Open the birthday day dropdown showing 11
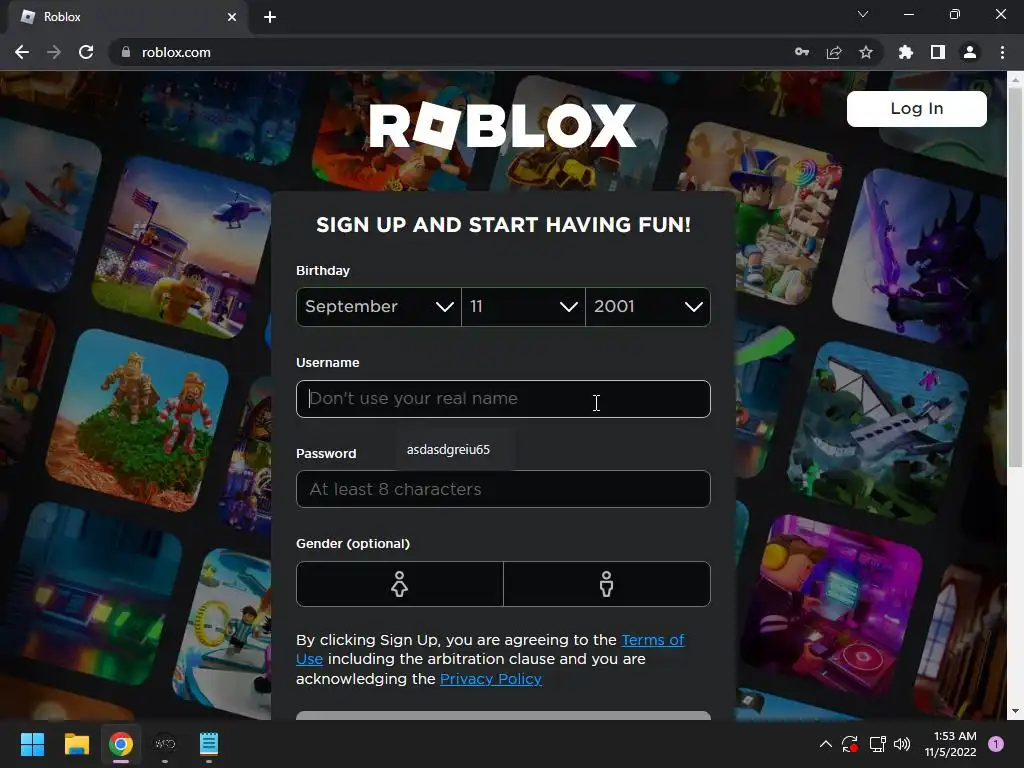This screenshot has height=768, width=1024. pos(523,306)
